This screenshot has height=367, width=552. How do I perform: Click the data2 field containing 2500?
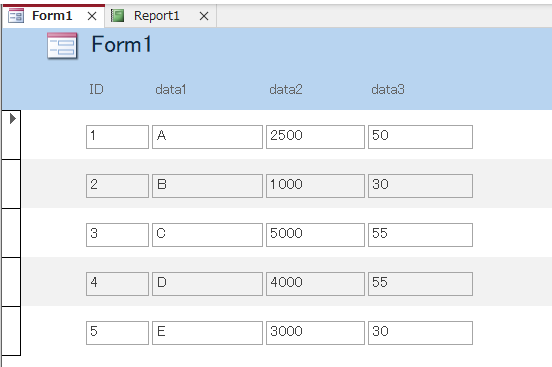(x=315, y=137)
